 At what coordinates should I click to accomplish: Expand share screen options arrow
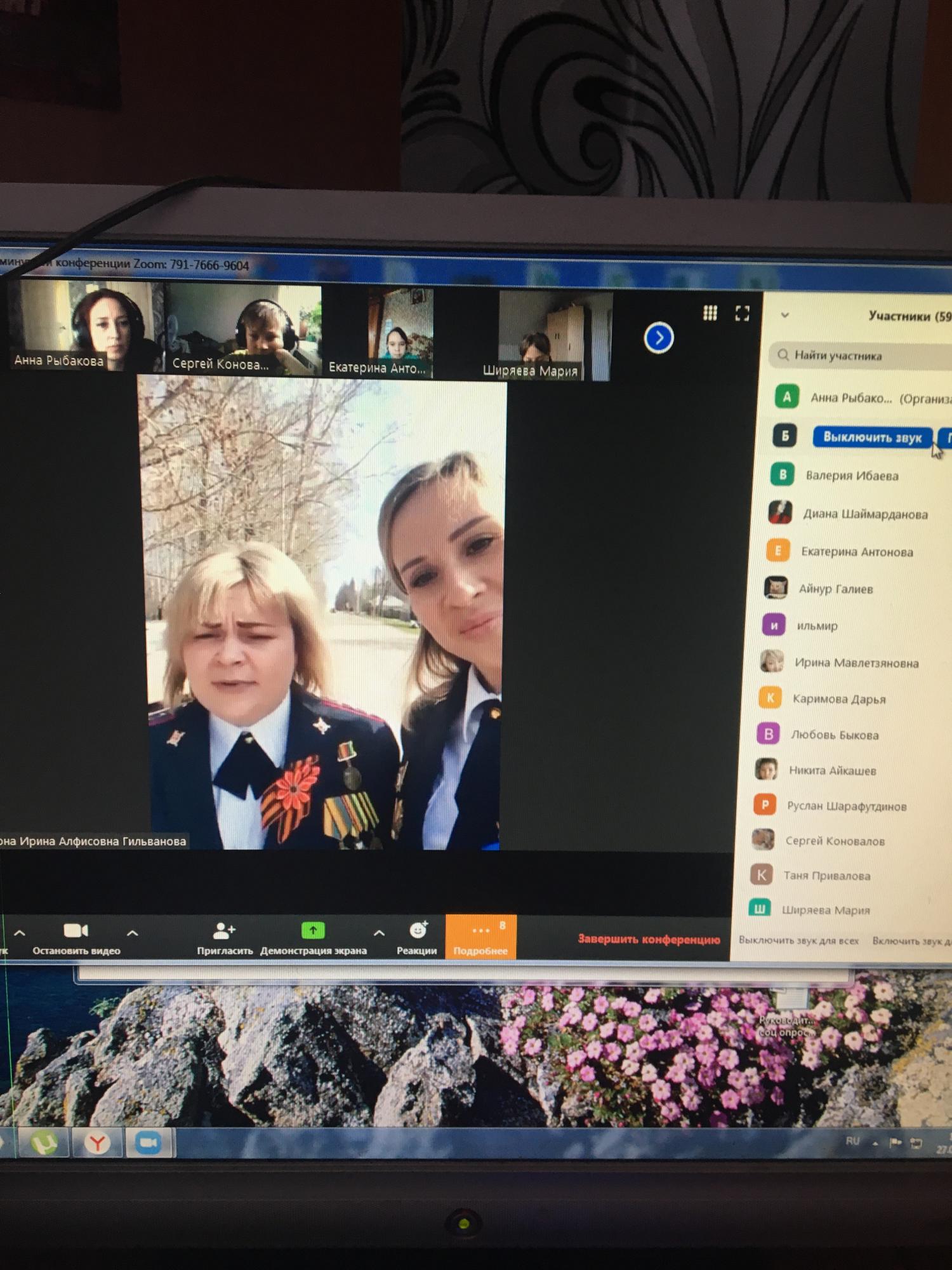pyautogui.click(x=379, y=933)
